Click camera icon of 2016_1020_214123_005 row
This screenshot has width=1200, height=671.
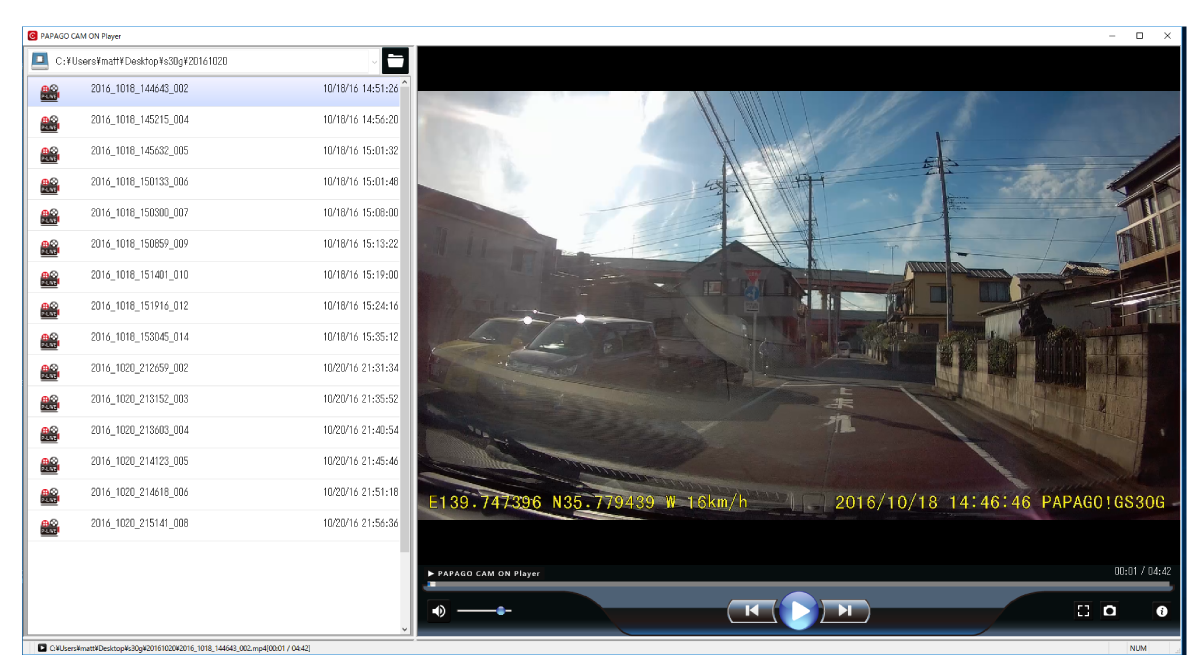click(49, 464)
